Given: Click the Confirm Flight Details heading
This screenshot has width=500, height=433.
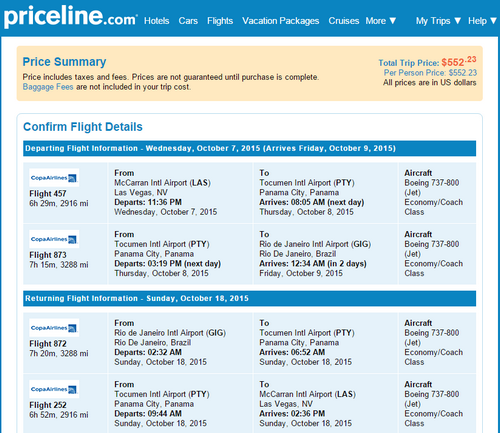Looking at the screenshot, I should [x=83, y=127].
